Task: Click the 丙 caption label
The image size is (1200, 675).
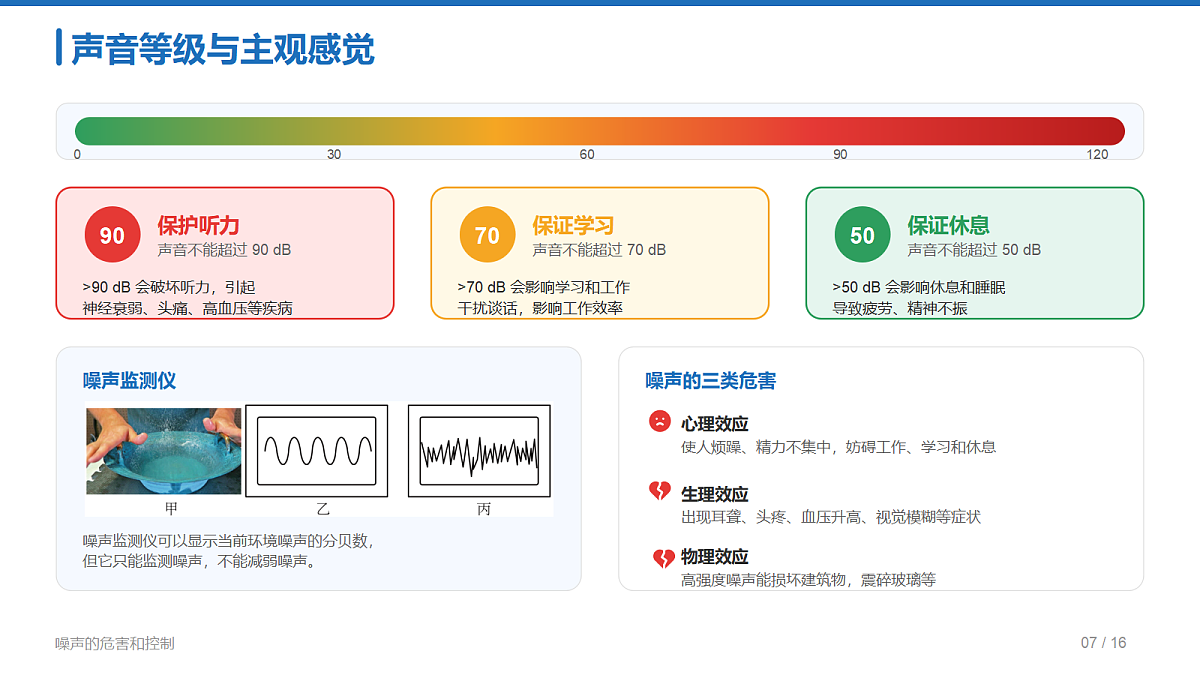Action: [x=484, y=509]
